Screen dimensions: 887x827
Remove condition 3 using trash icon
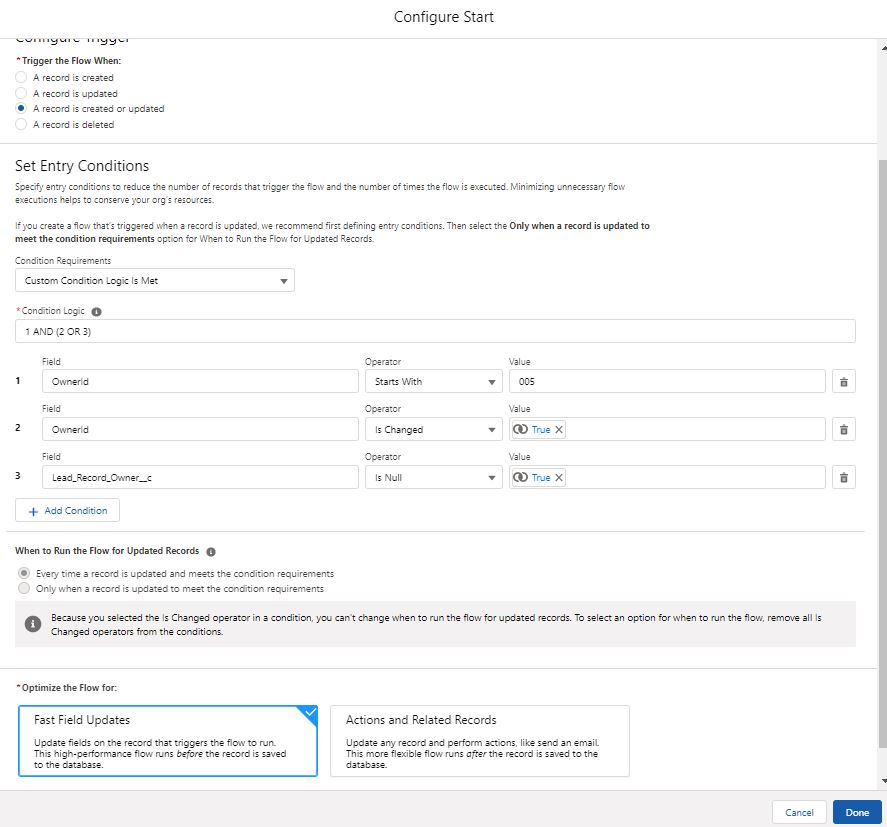(843, 478)
